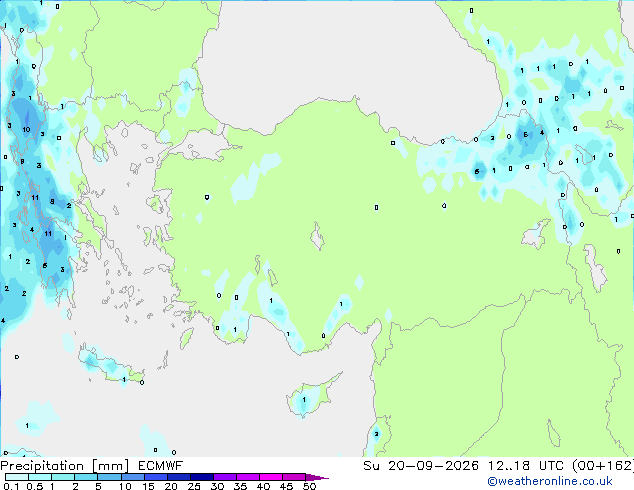Click the violet 30-35 mm legend swatch
634x490 pixels.
point(225,477)
